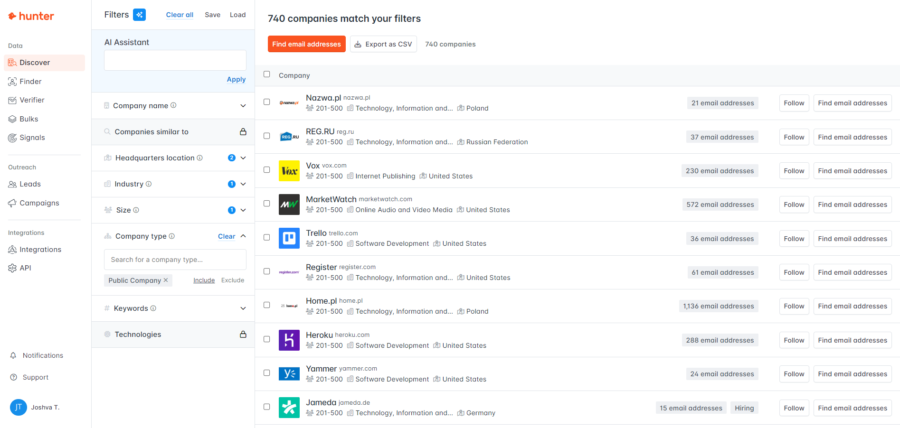Click the Hunter logo

31,16
